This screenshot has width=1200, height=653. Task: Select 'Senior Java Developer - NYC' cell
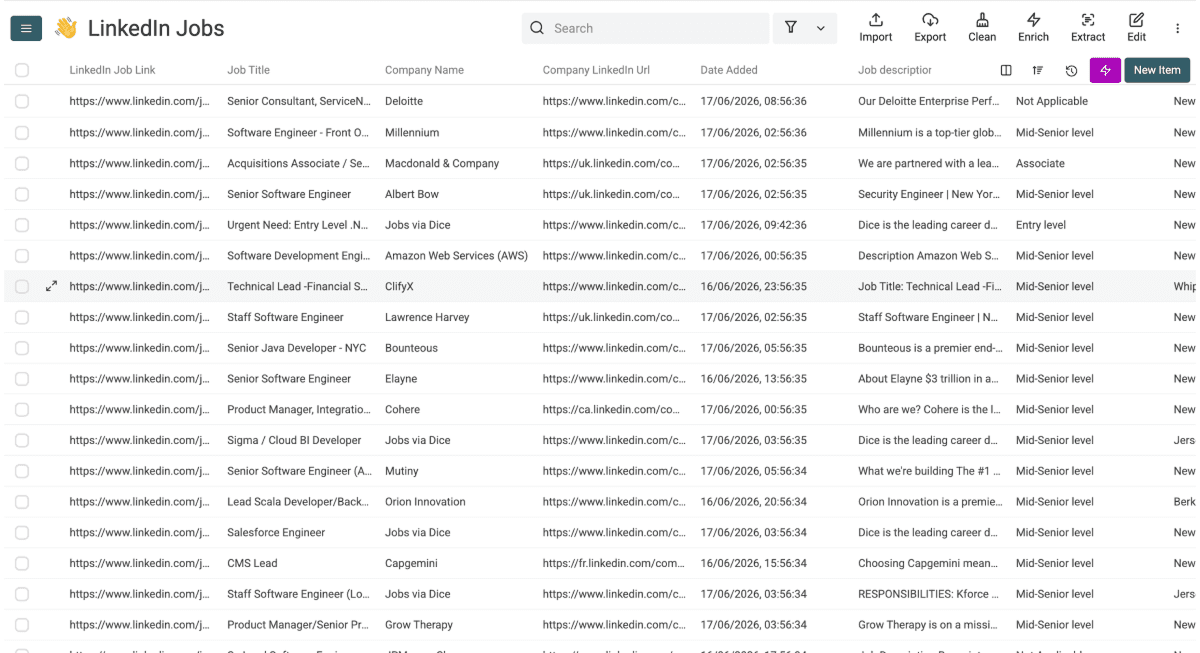coord(297,348)
